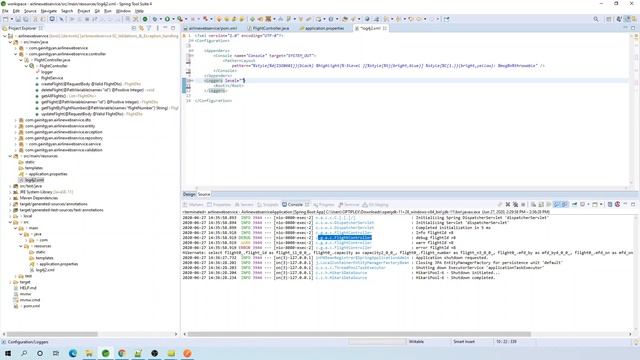
Task: Open Display Selected Console dropdown
Action: [588, 204]
